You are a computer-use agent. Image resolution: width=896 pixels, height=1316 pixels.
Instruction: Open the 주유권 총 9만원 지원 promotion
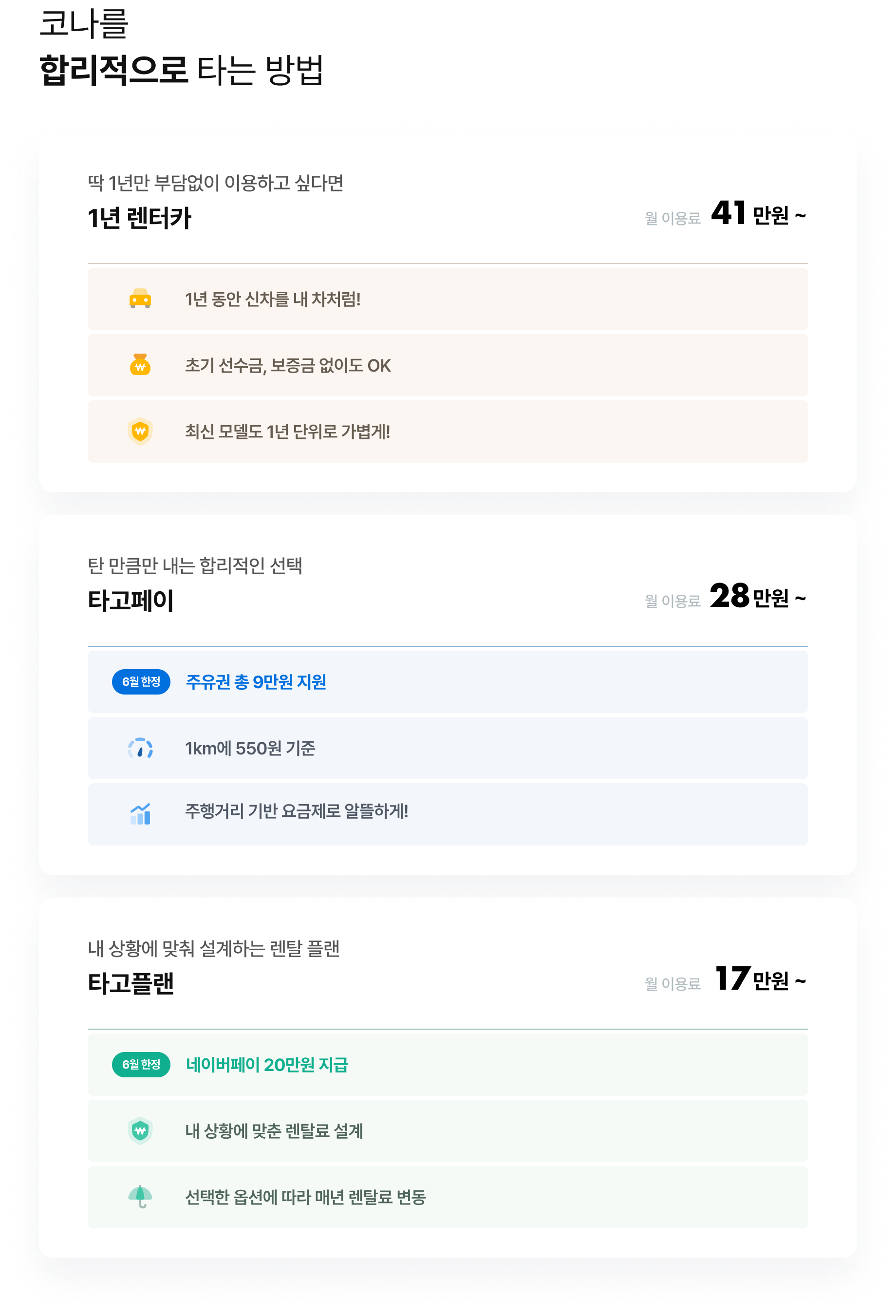(x=256, y=682)
